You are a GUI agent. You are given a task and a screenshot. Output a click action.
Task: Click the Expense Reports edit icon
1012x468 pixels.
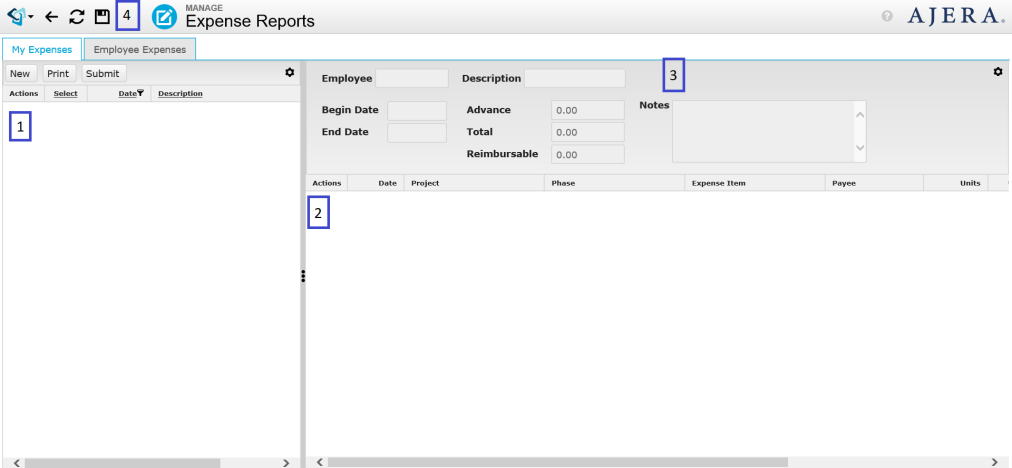pyautogui.click(x=166, y=17)
